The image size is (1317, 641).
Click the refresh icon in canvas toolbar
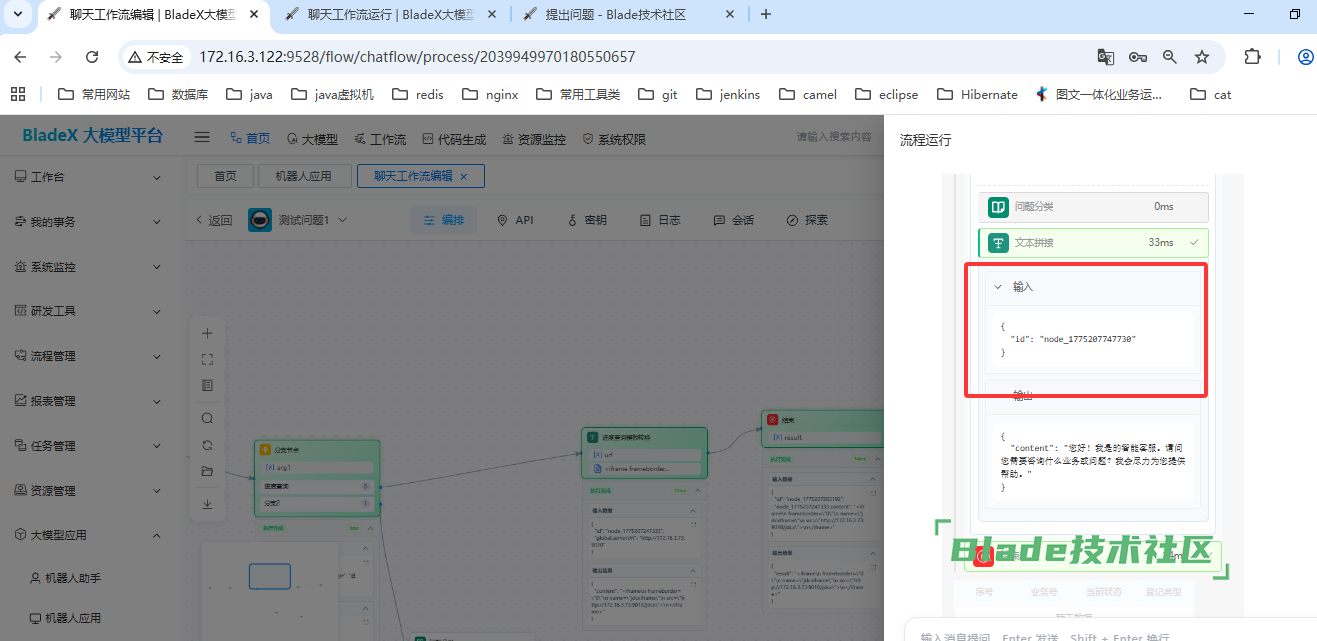(x=207, y=445)
